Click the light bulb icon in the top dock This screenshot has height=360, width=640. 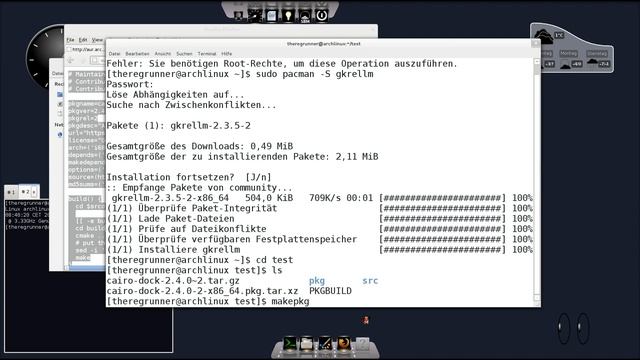(288, 16)
